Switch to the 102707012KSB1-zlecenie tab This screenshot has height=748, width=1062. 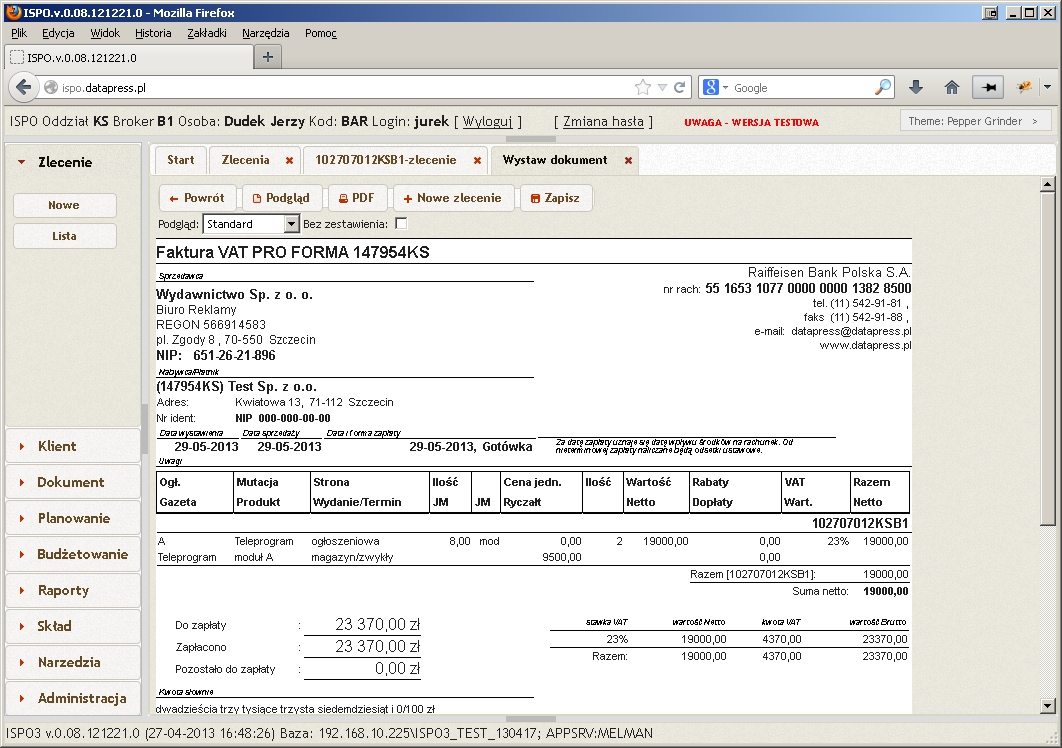point(385,160)
